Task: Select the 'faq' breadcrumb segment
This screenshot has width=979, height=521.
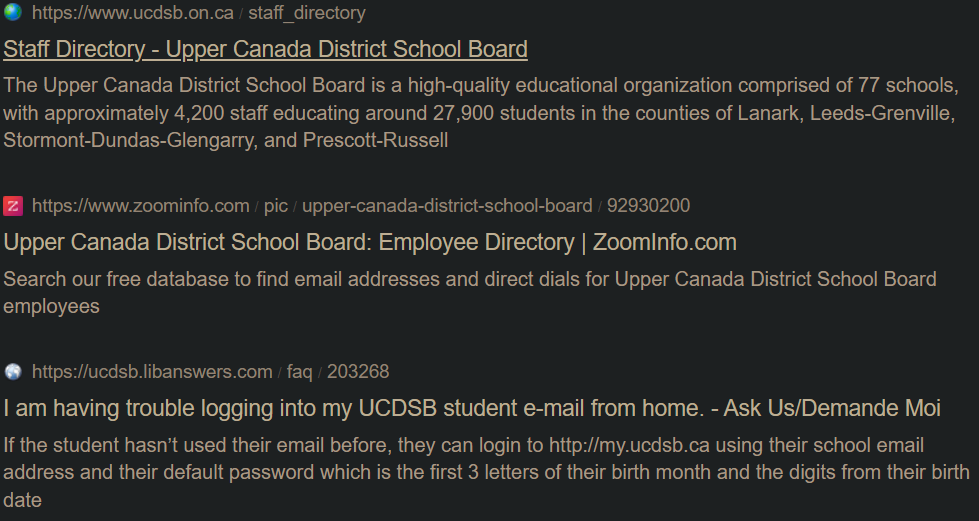Action: click(x=299, y=372)
